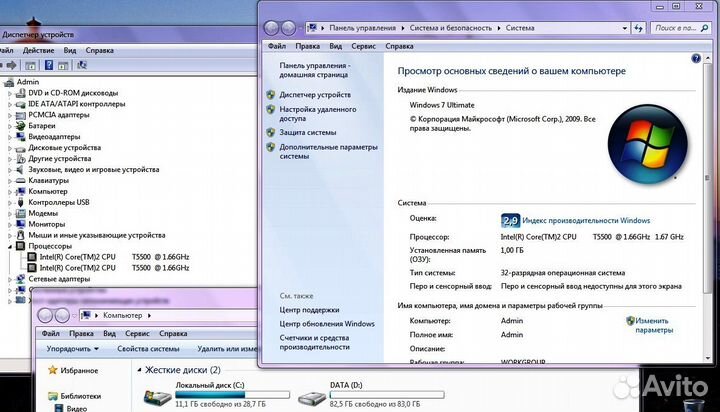Select the Мониторы tree row text
Viewport: 720px width, 412px height.
point(47,224)
